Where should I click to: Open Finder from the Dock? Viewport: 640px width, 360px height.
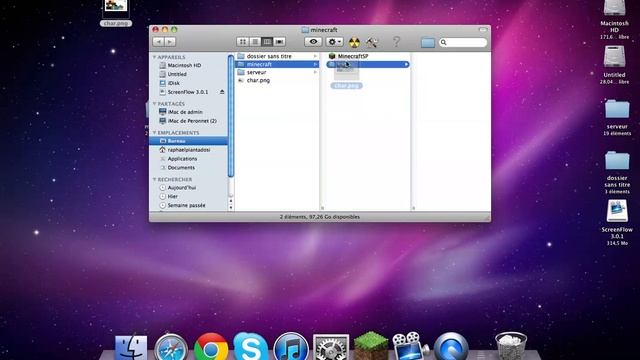click(131, 348)
